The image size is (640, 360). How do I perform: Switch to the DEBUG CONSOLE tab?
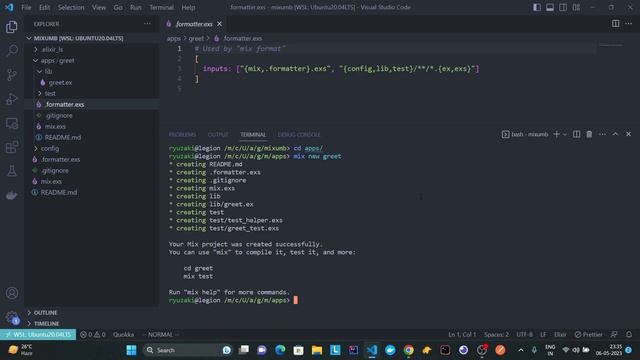point(299,135)
